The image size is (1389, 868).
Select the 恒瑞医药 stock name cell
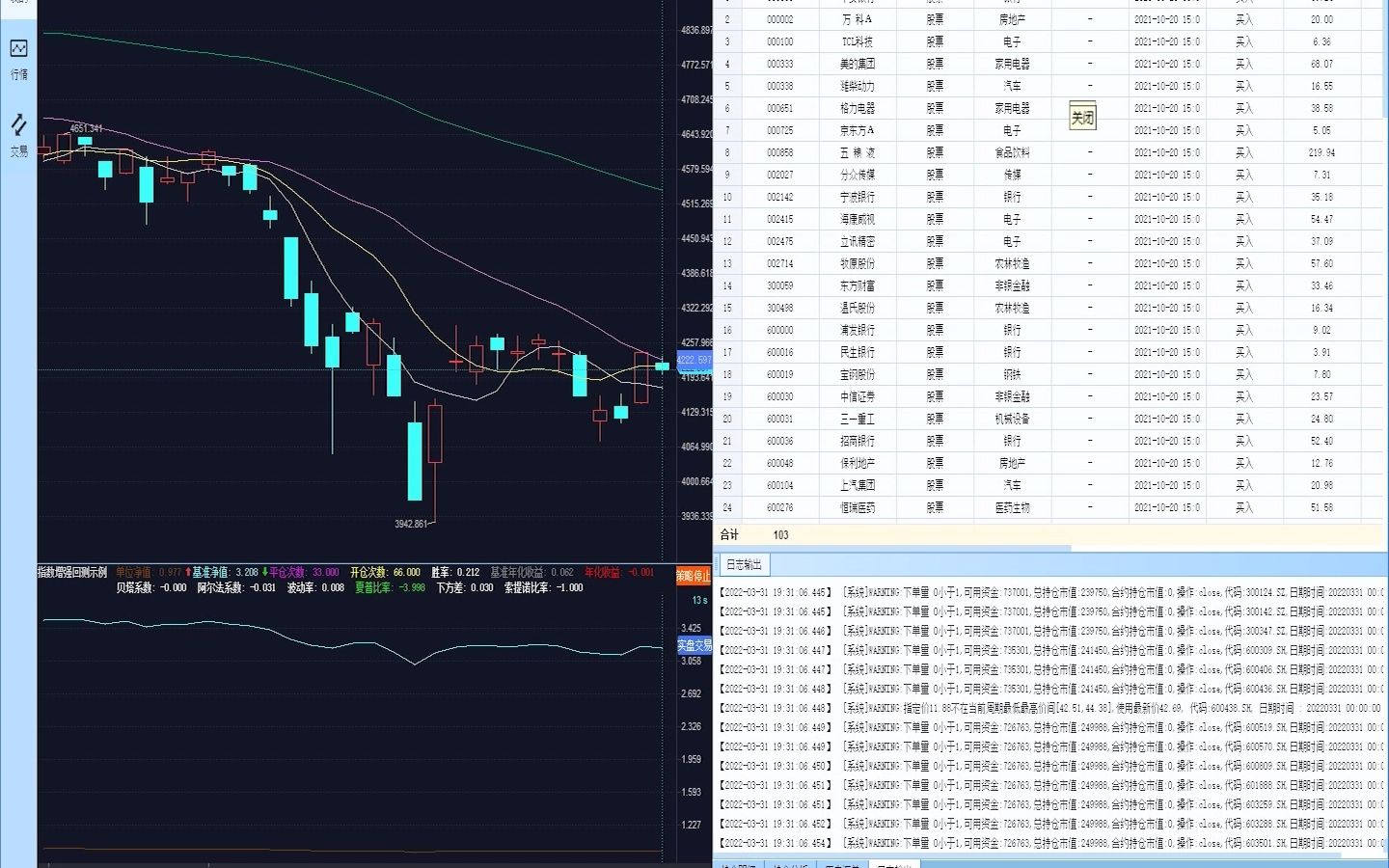tap(857, 507)
